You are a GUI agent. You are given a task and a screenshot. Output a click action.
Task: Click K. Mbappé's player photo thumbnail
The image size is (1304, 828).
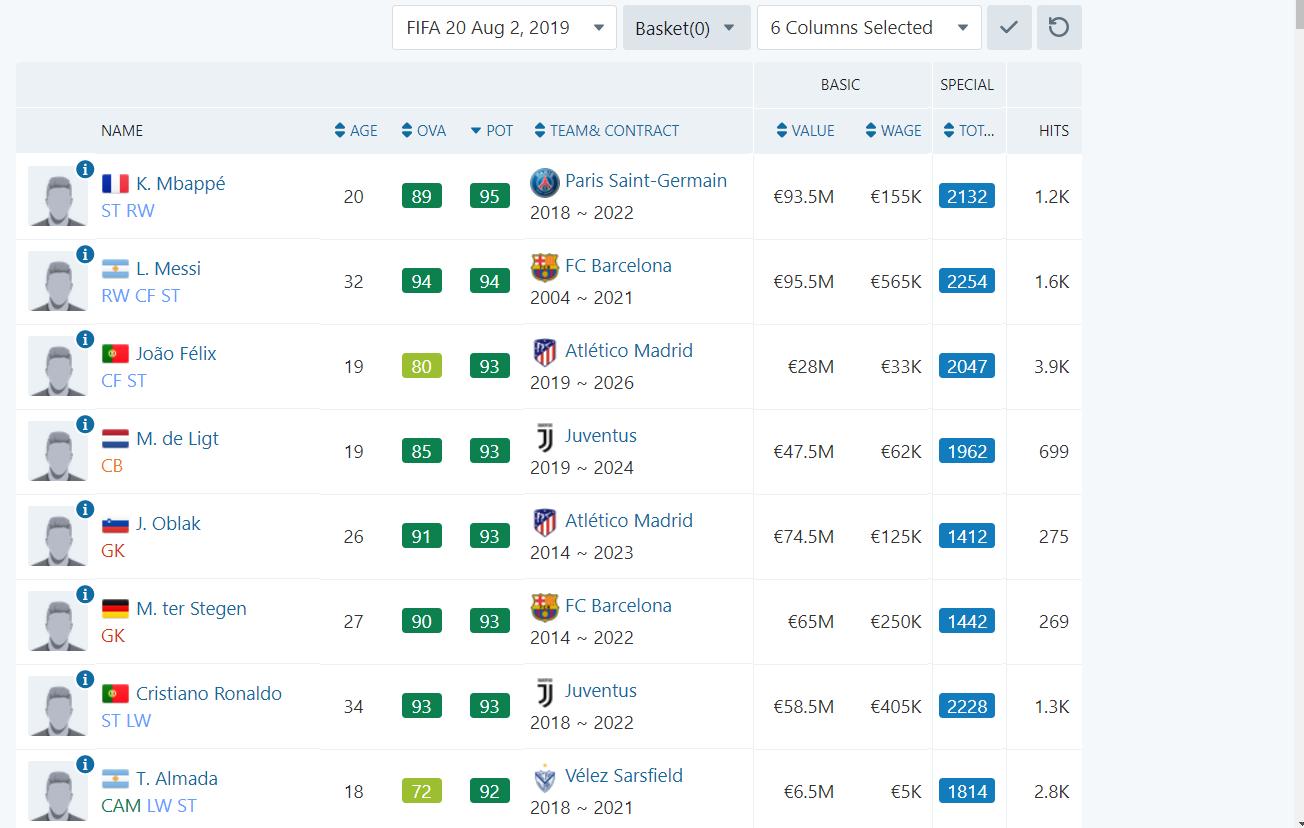pos(57,196)
